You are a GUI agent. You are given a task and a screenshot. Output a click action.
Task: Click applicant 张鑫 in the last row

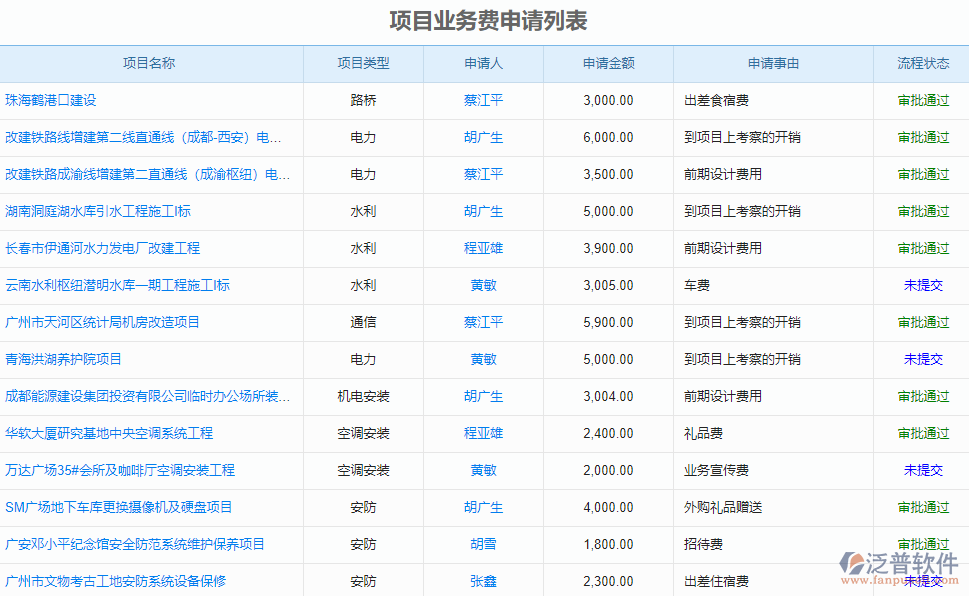coord(483,581)
